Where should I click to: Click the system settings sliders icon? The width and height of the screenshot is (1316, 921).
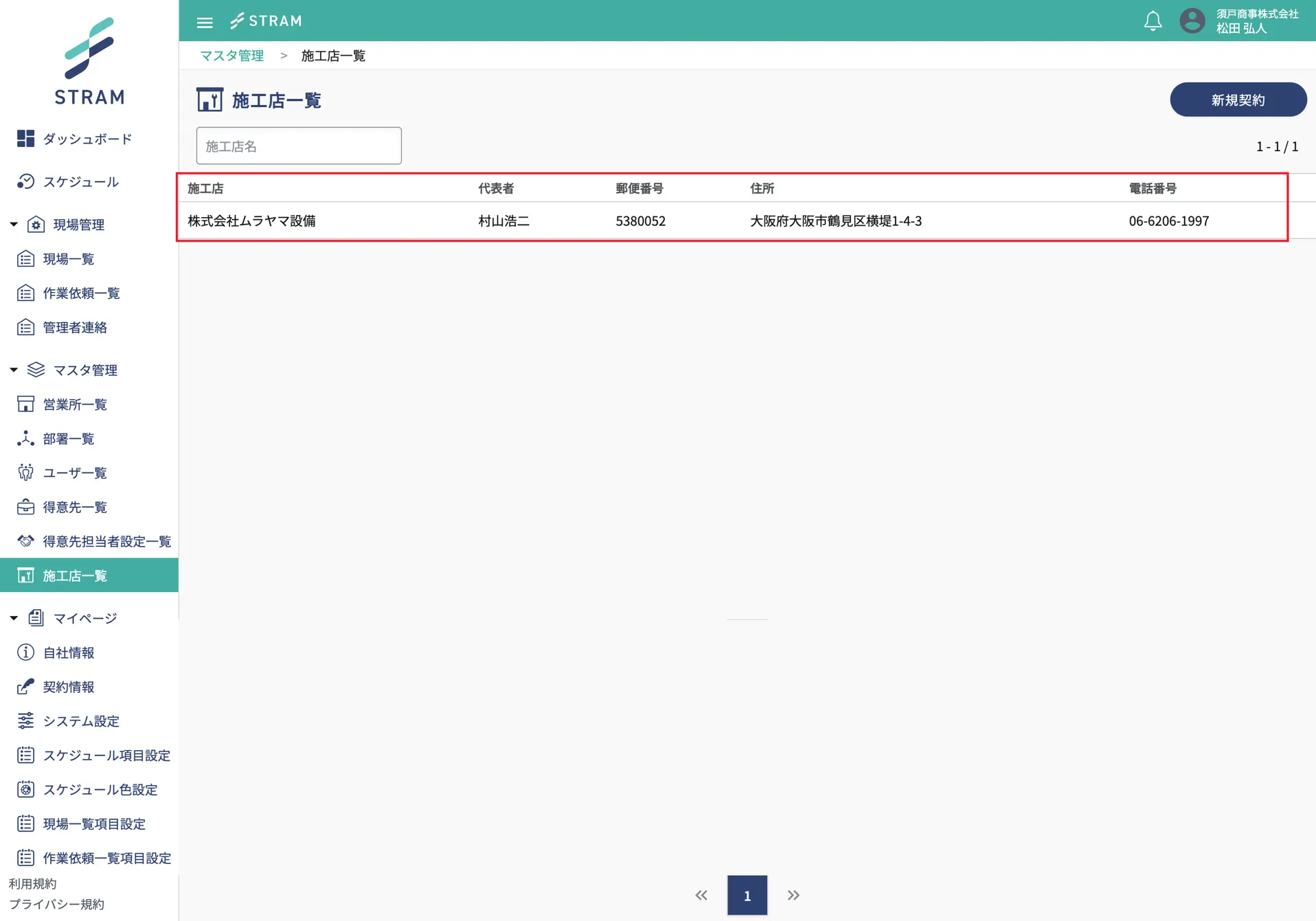coord(25,721)
